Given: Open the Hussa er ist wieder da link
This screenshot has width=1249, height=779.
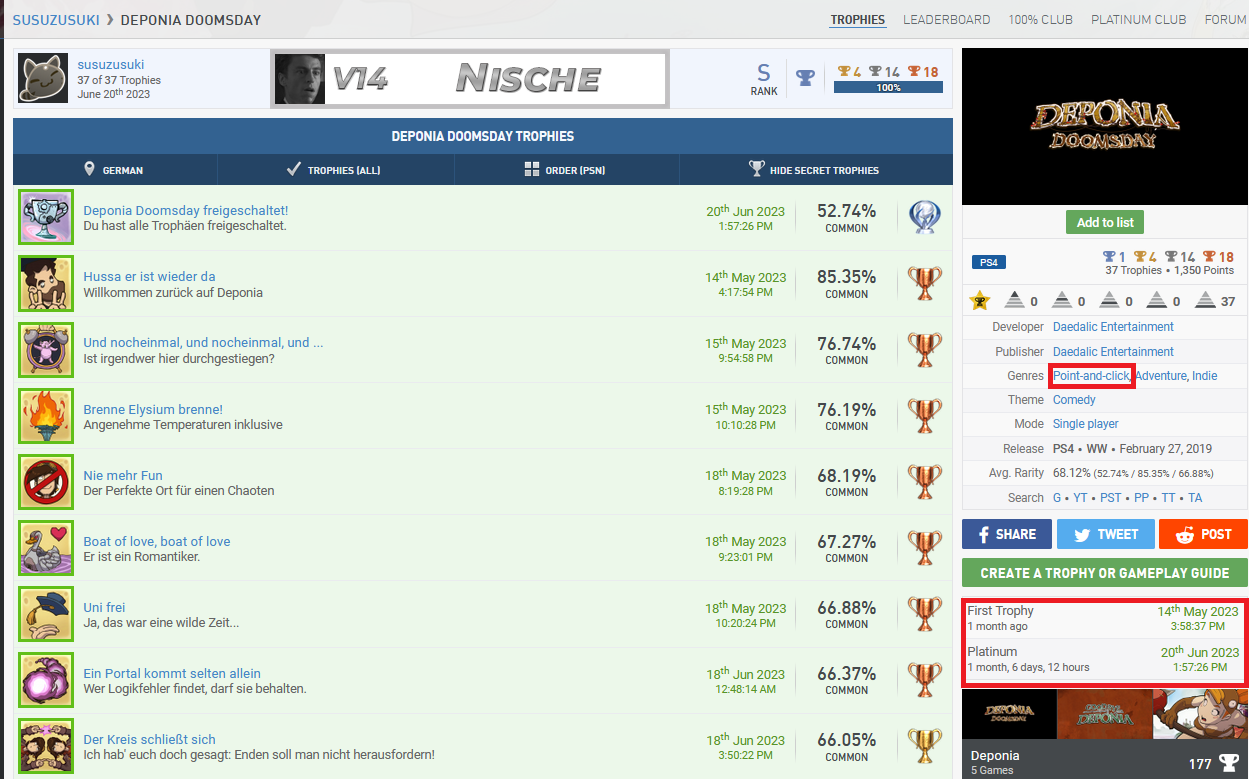Looking at the screenshot, I should [149, 276].
